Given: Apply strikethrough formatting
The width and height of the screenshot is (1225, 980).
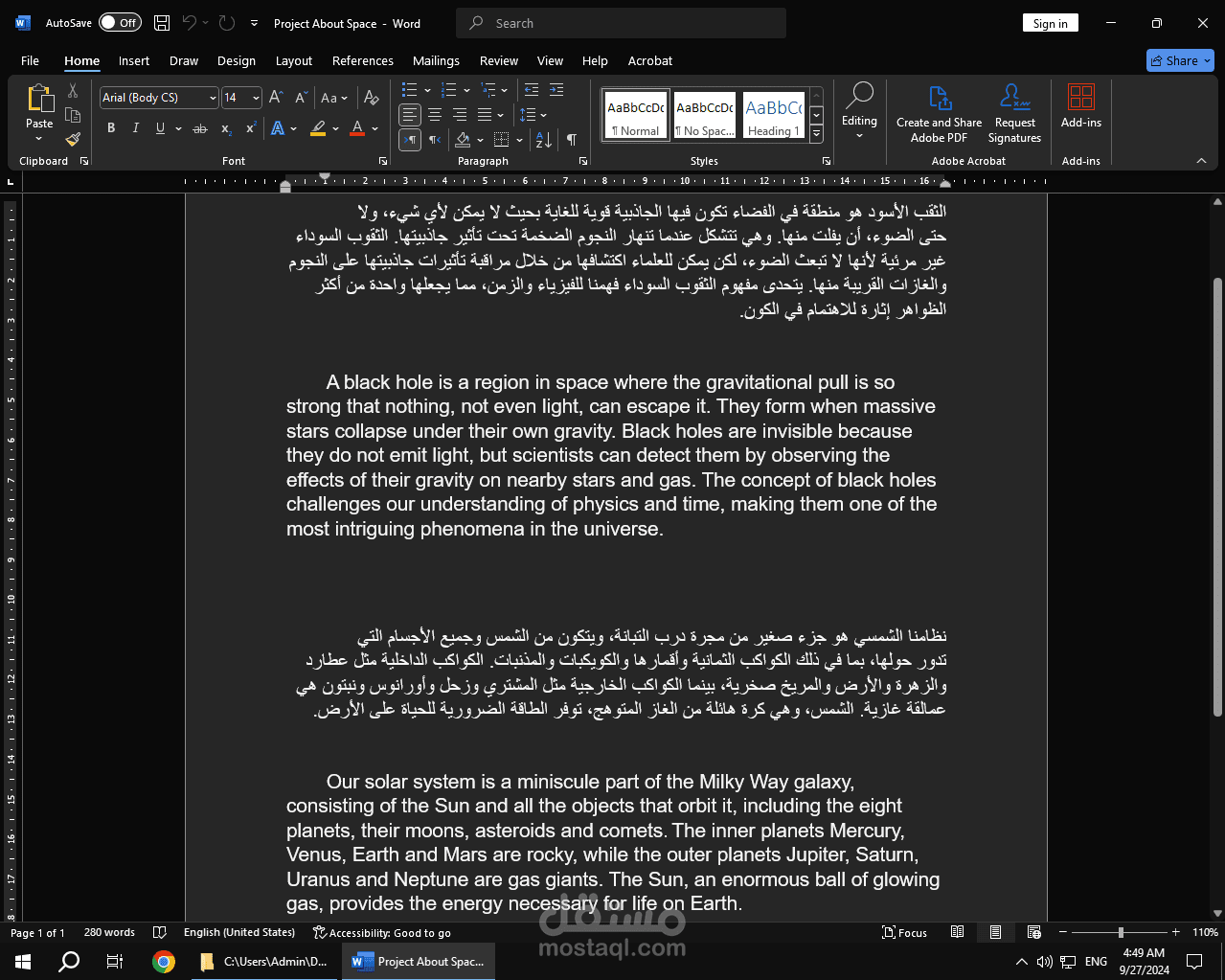Looking at the screenshot, I should pyautogui.click(x=200, y=128).
